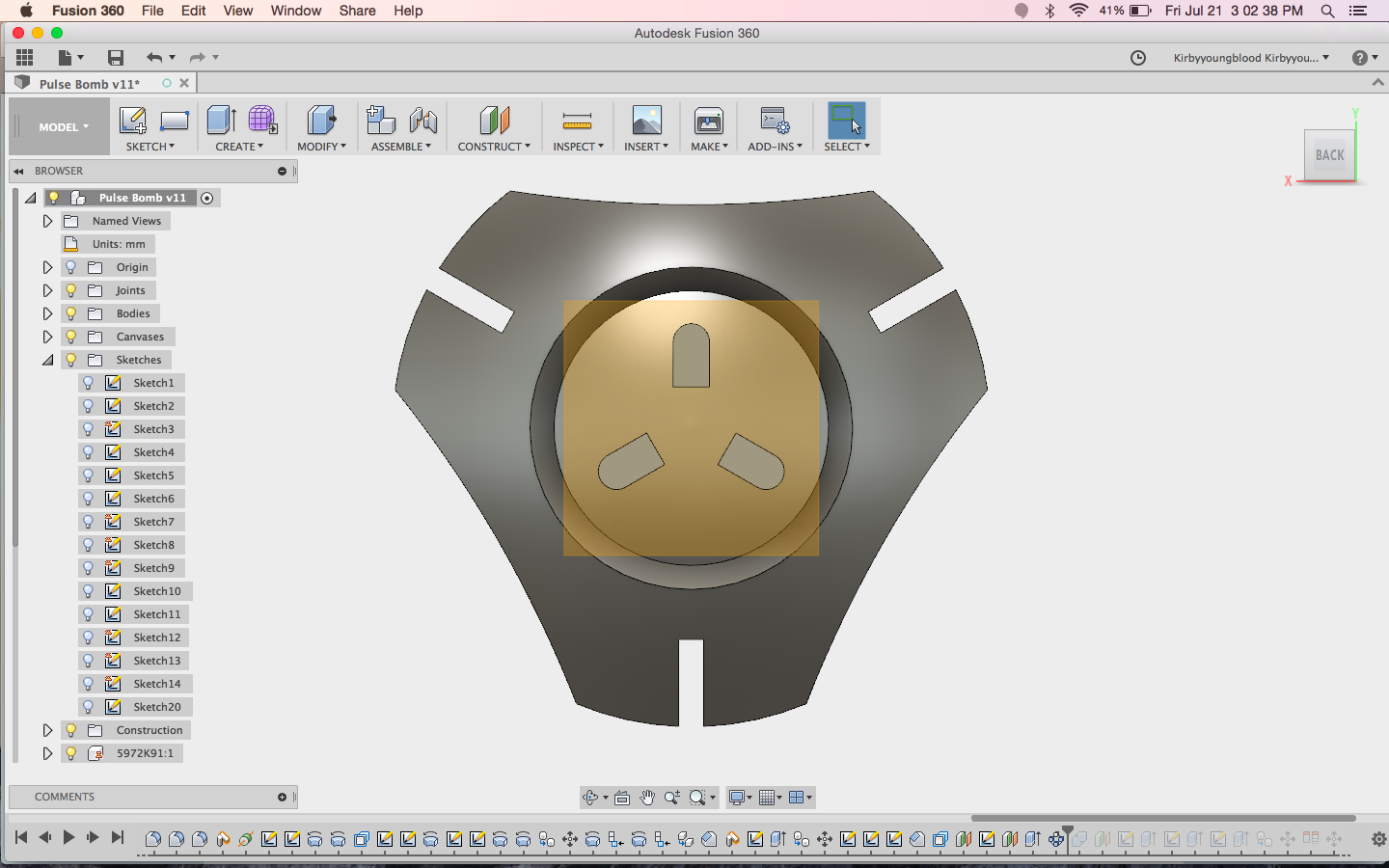The width and height of the screenshot is (1389, 868).
Task: Open the SKETCH dropdown menu
Action: click(x=150, y=147)
